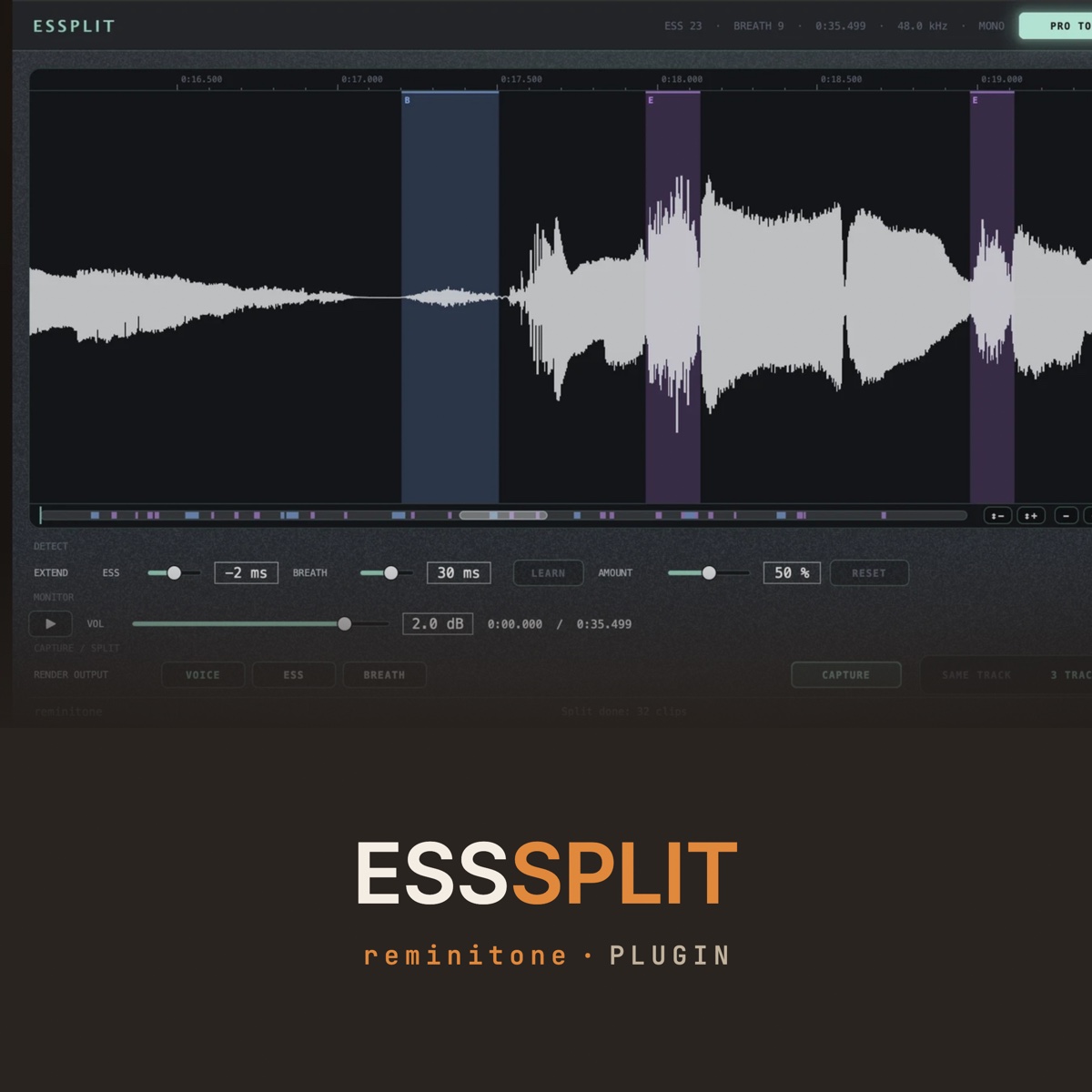Click the ESS 23 count in header
This screenshot has height=1092, width=1092.
click(x=683, y=26)
